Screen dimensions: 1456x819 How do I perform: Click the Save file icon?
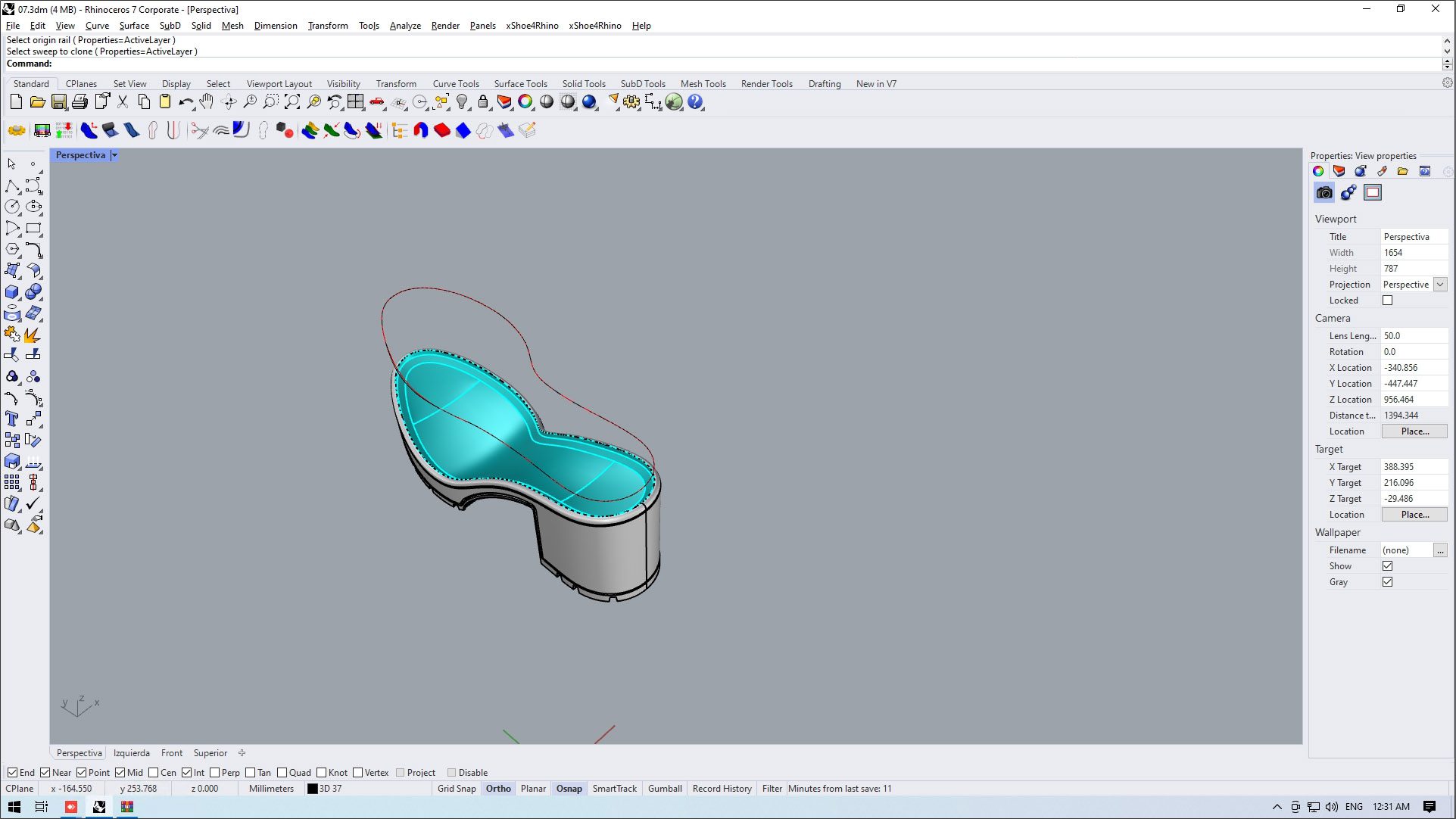point(58,102)
